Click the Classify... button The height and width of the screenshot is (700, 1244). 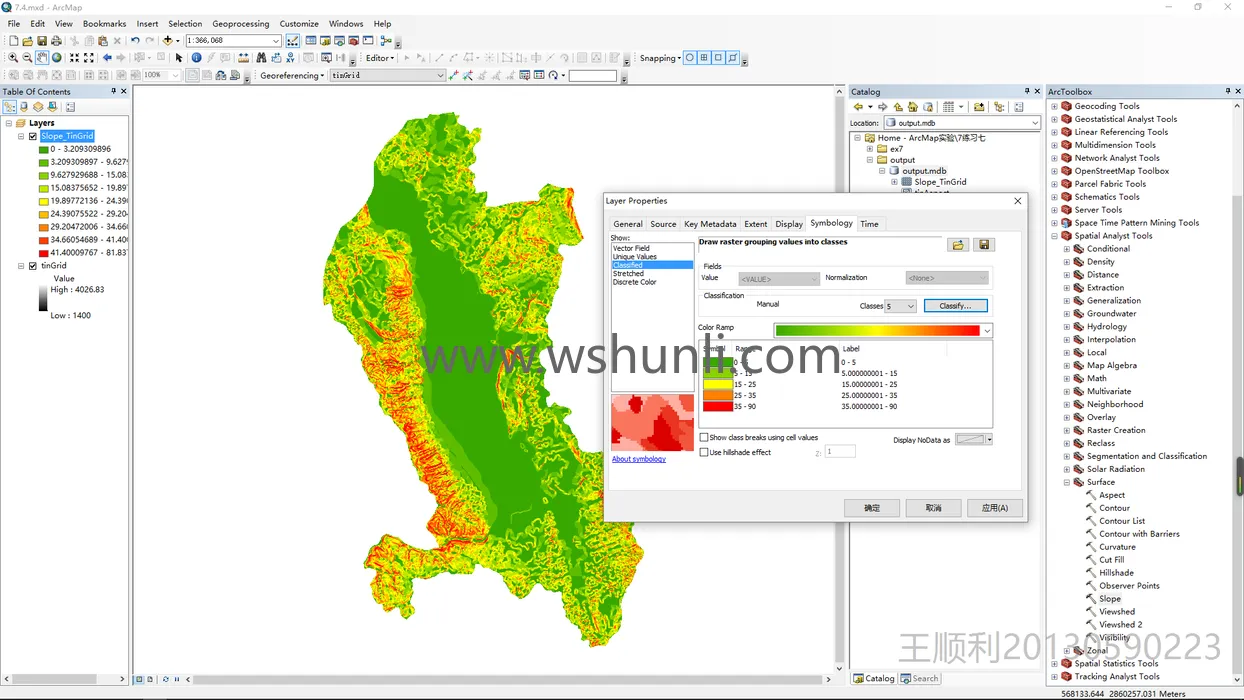955,306
